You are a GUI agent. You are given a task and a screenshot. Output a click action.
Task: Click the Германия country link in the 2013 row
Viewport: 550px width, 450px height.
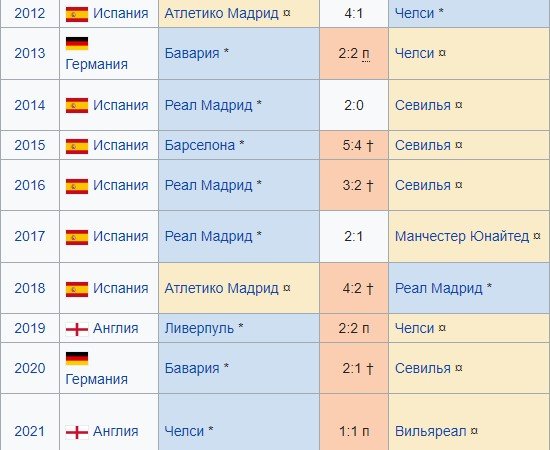click(x=96, y=65)
